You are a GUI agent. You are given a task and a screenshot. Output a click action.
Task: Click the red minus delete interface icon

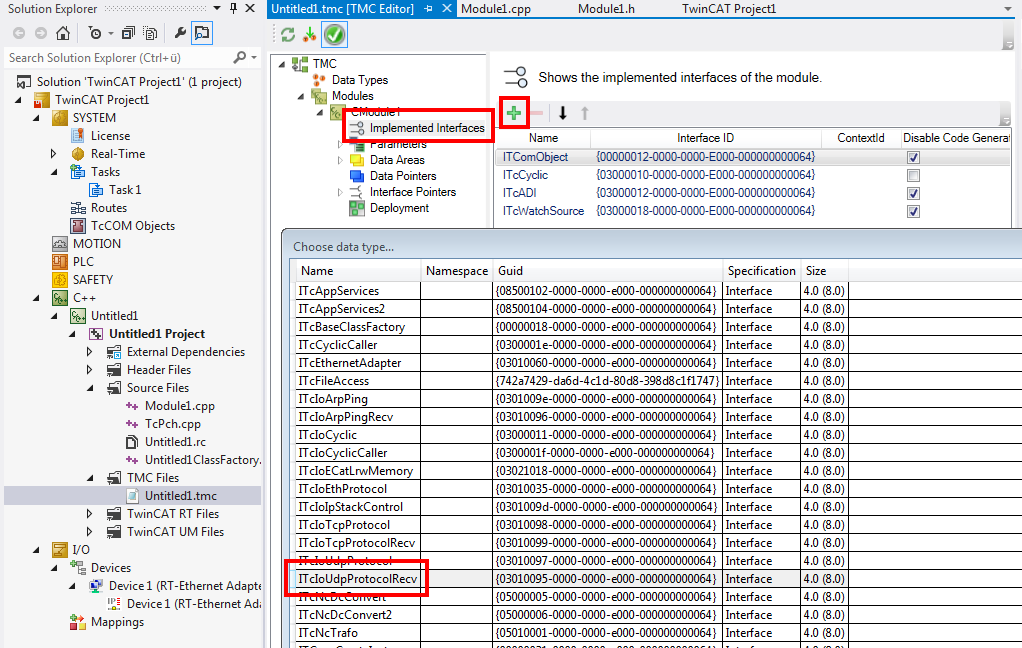point(536,113)
